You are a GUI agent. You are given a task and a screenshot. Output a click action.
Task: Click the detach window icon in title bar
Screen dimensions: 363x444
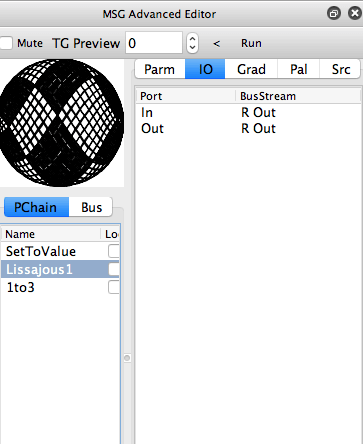pyautogui.click(x=334, y=14)
